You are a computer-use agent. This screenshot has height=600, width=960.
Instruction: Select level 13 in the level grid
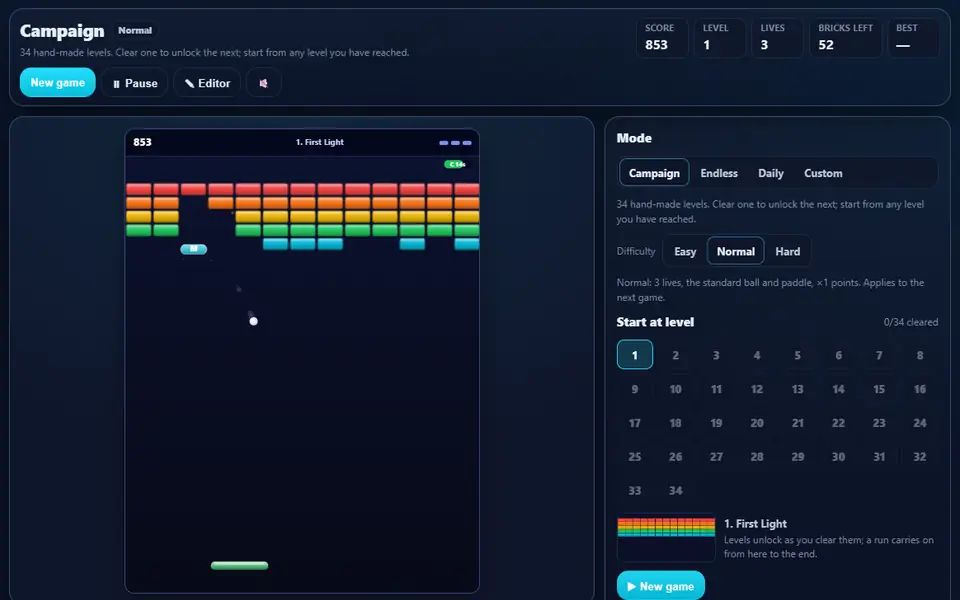[797, 389]
